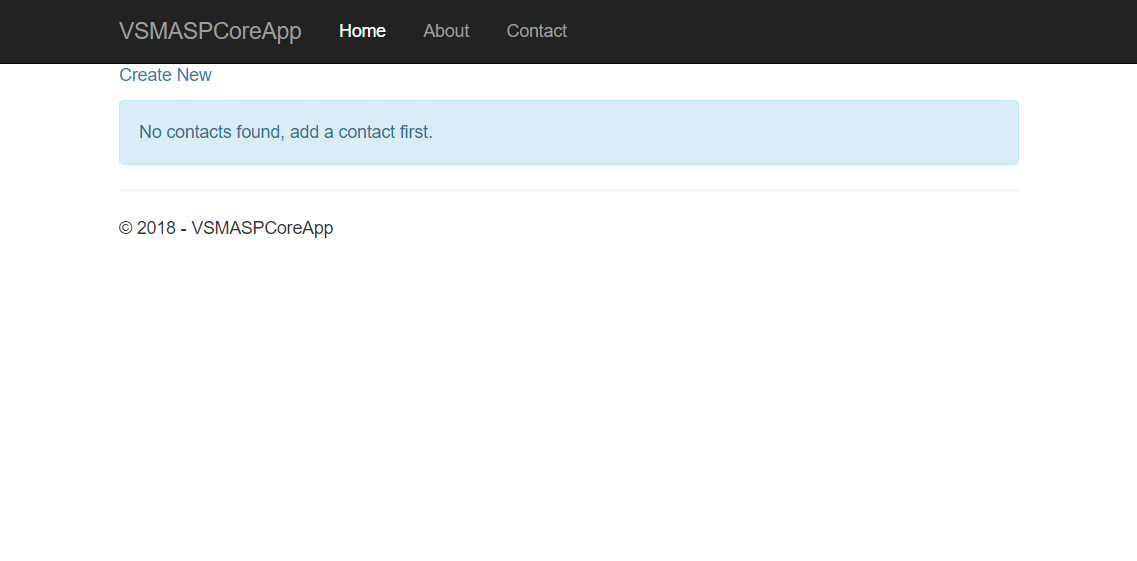The image size is (1137, 561).
Task: Click VSMASPCoreApp text in the footer
Action: 262,228
